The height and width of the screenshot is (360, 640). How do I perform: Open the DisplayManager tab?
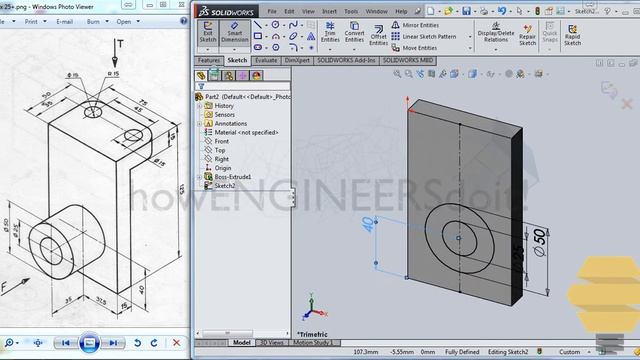point(256,76)
